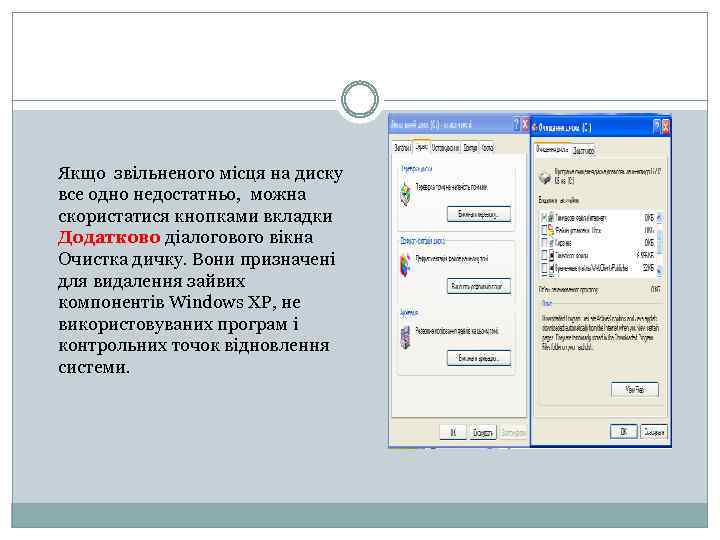Click the file list scrollbar up arrow
The image size is (720, 540).
tap(660, 216)
